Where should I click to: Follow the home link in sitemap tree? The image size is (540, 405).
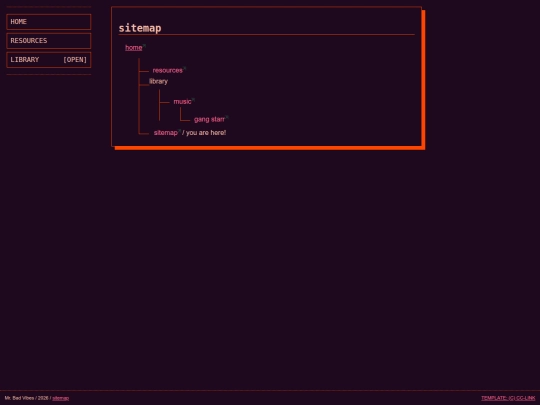[134, 48]
